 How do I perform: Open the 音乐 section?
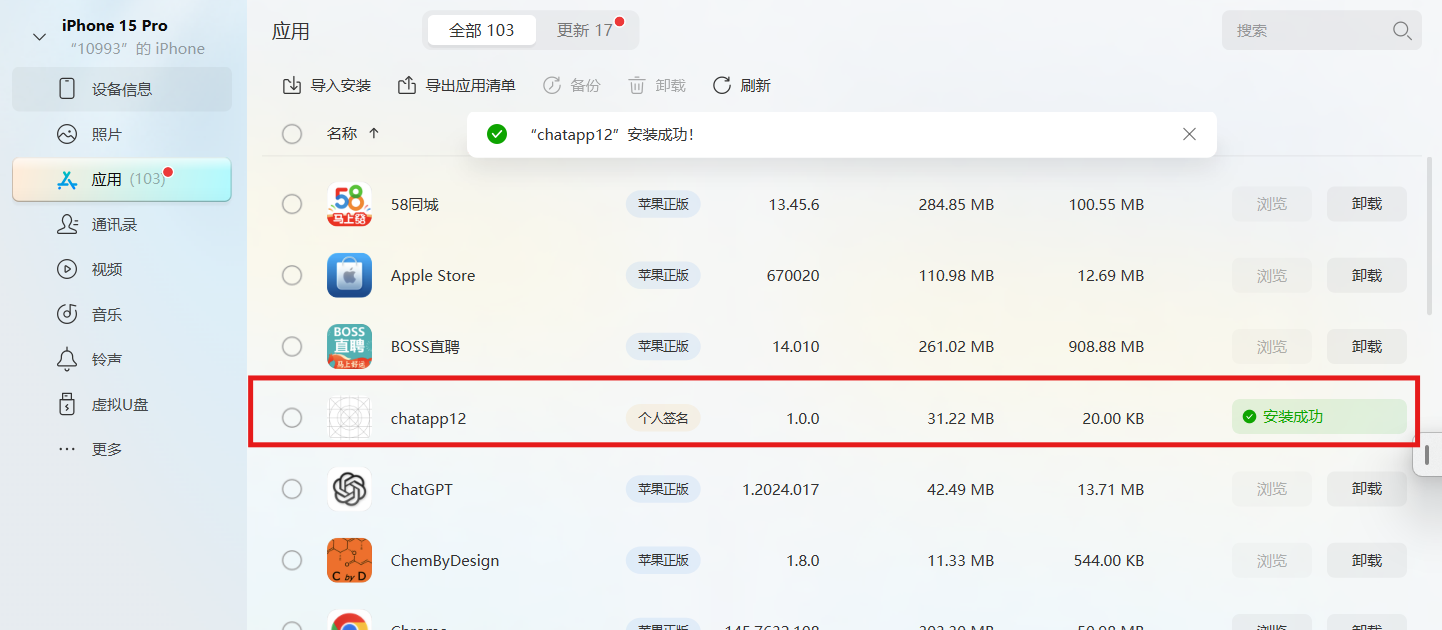click(x=122, y=314)
